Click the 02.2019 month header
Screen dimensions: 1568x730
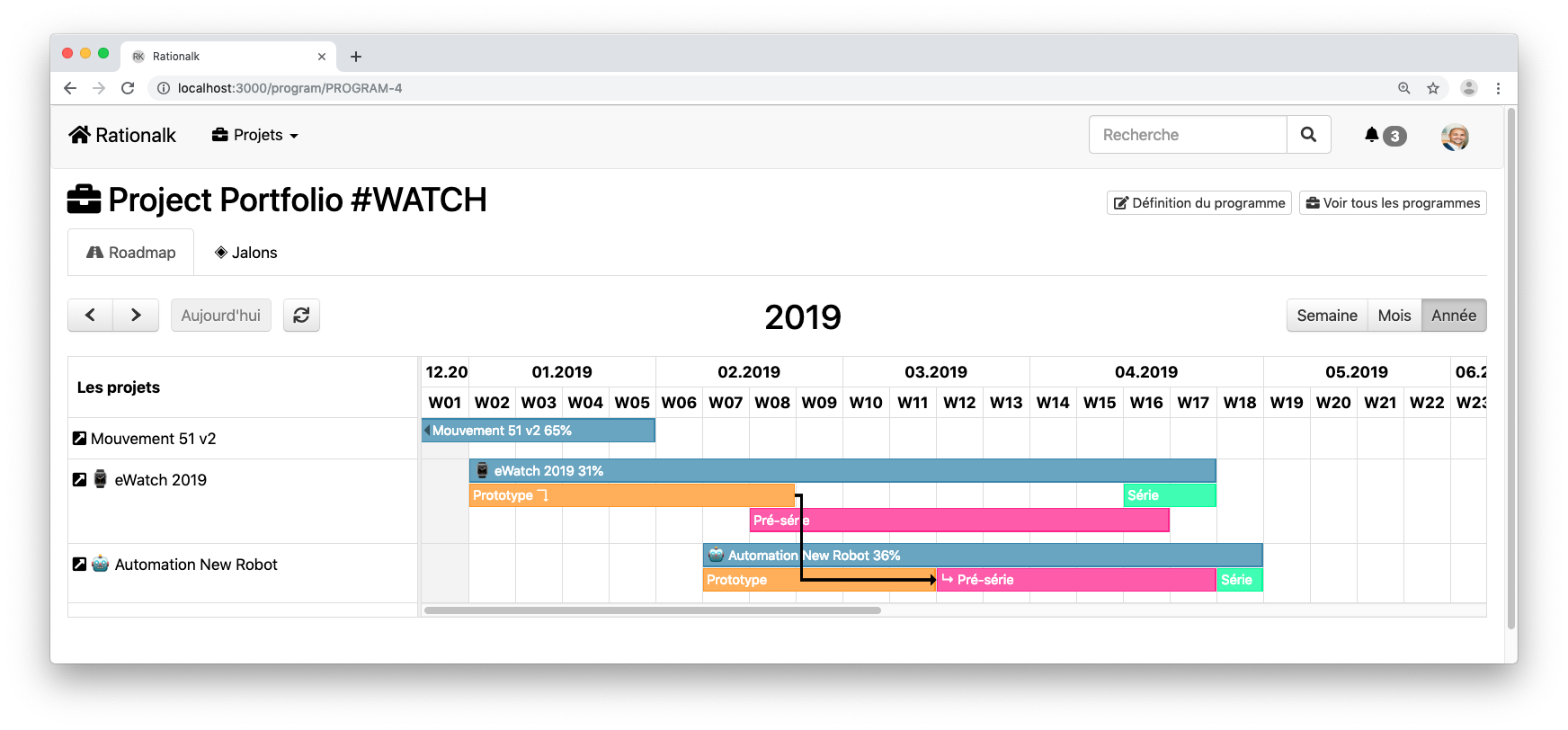pos(749,372)
